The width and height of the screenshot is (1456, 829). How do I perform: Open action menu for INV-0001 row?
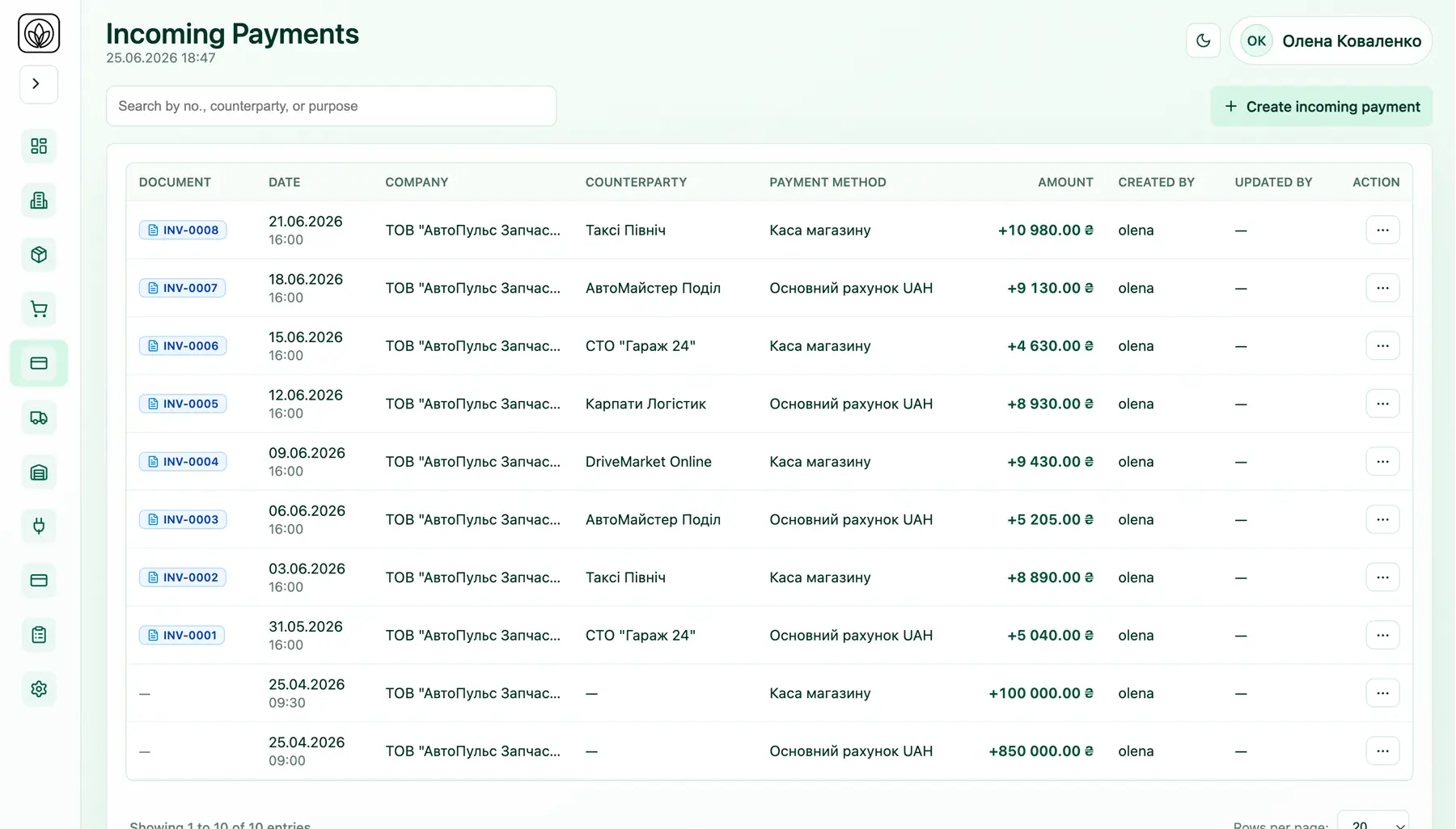1382,635
